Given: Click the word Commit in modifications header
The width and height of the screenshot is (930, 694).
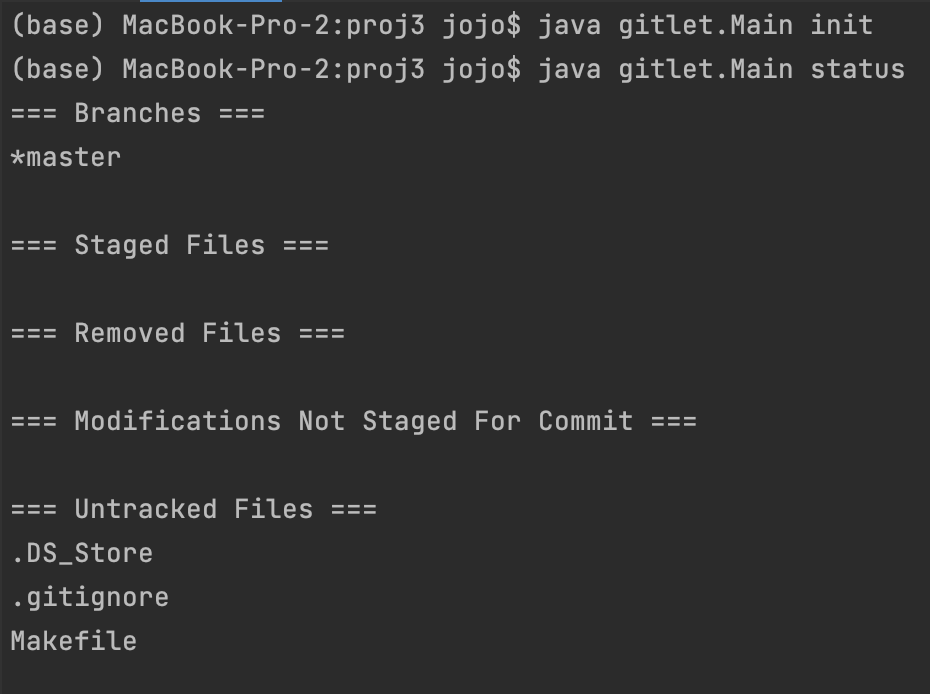Looking at the screenshot, I should pyautogui.click(x=585, y=421).
